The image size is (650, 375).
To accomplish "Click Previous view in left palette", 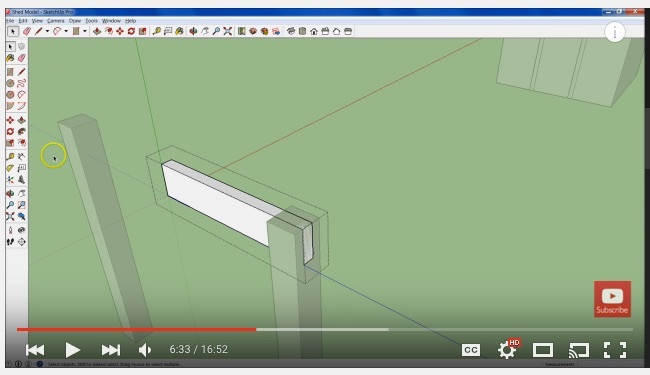I will (x=22, y=217).
